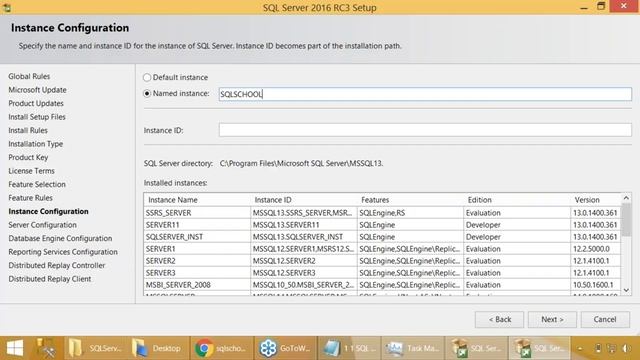
Task: Go to the next setup step
Action: coord(552,319)
